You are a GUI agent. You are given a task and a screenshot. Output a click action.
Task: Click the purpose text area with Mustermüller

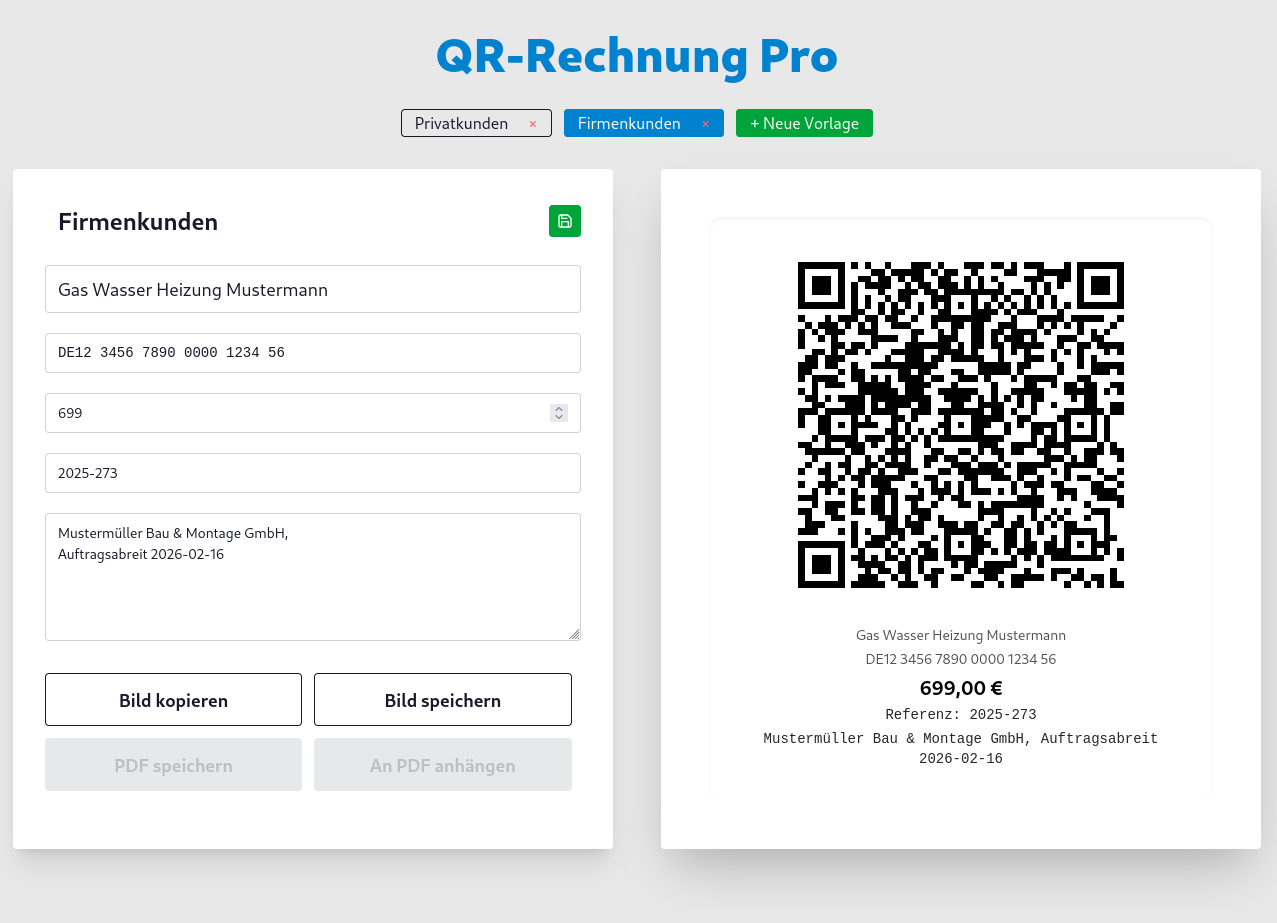click(312, 576)
